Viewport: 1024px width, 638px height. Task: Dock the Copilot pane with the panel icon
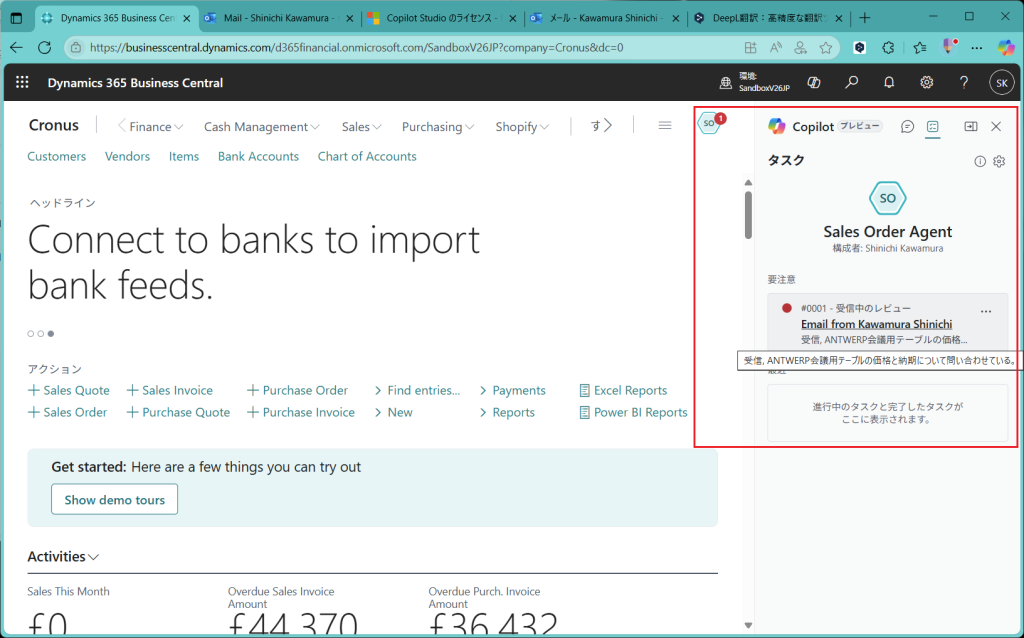[x=971, y=127]
